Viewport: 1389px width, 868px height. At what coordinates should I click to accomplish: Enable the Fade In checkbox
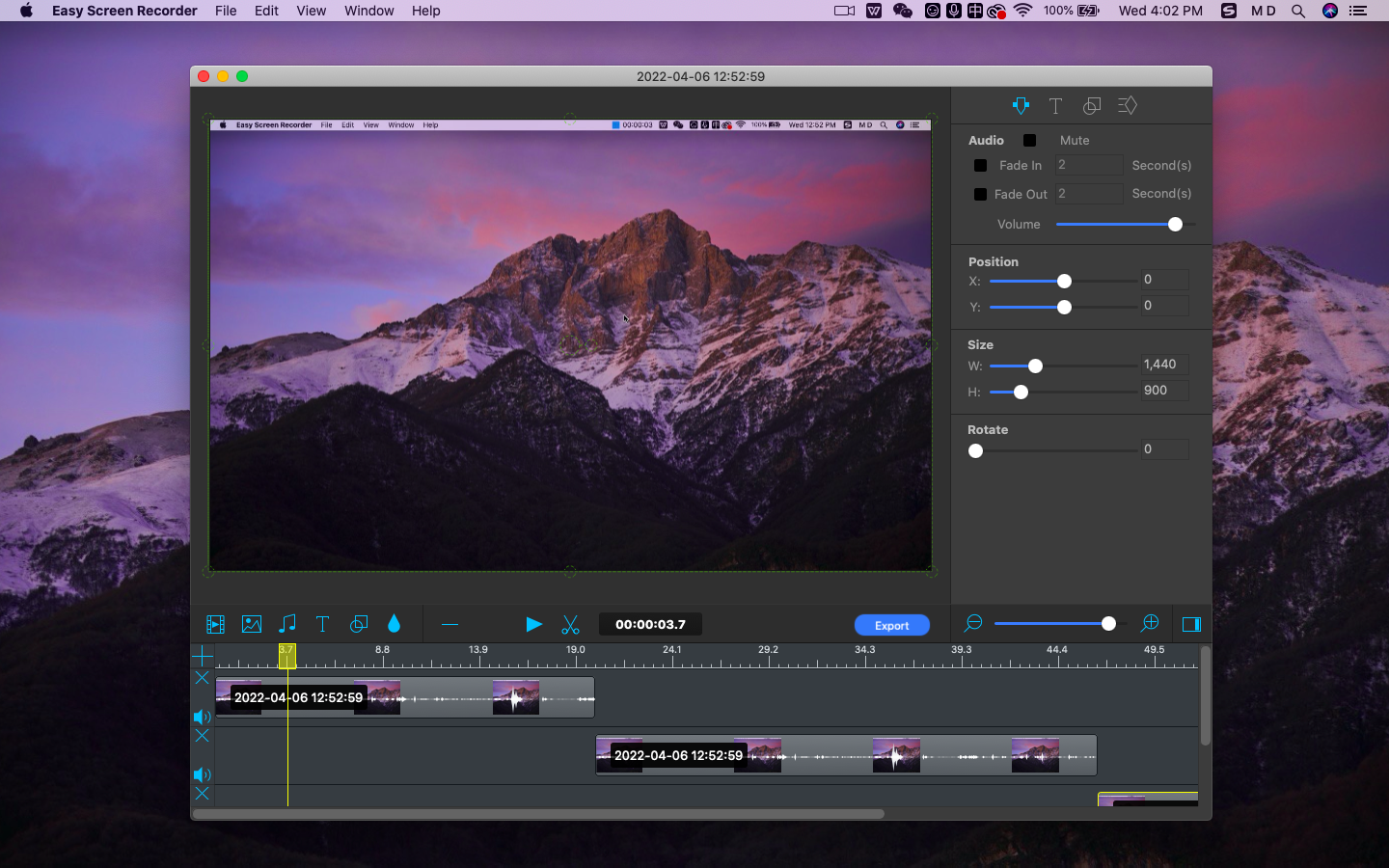980,166
